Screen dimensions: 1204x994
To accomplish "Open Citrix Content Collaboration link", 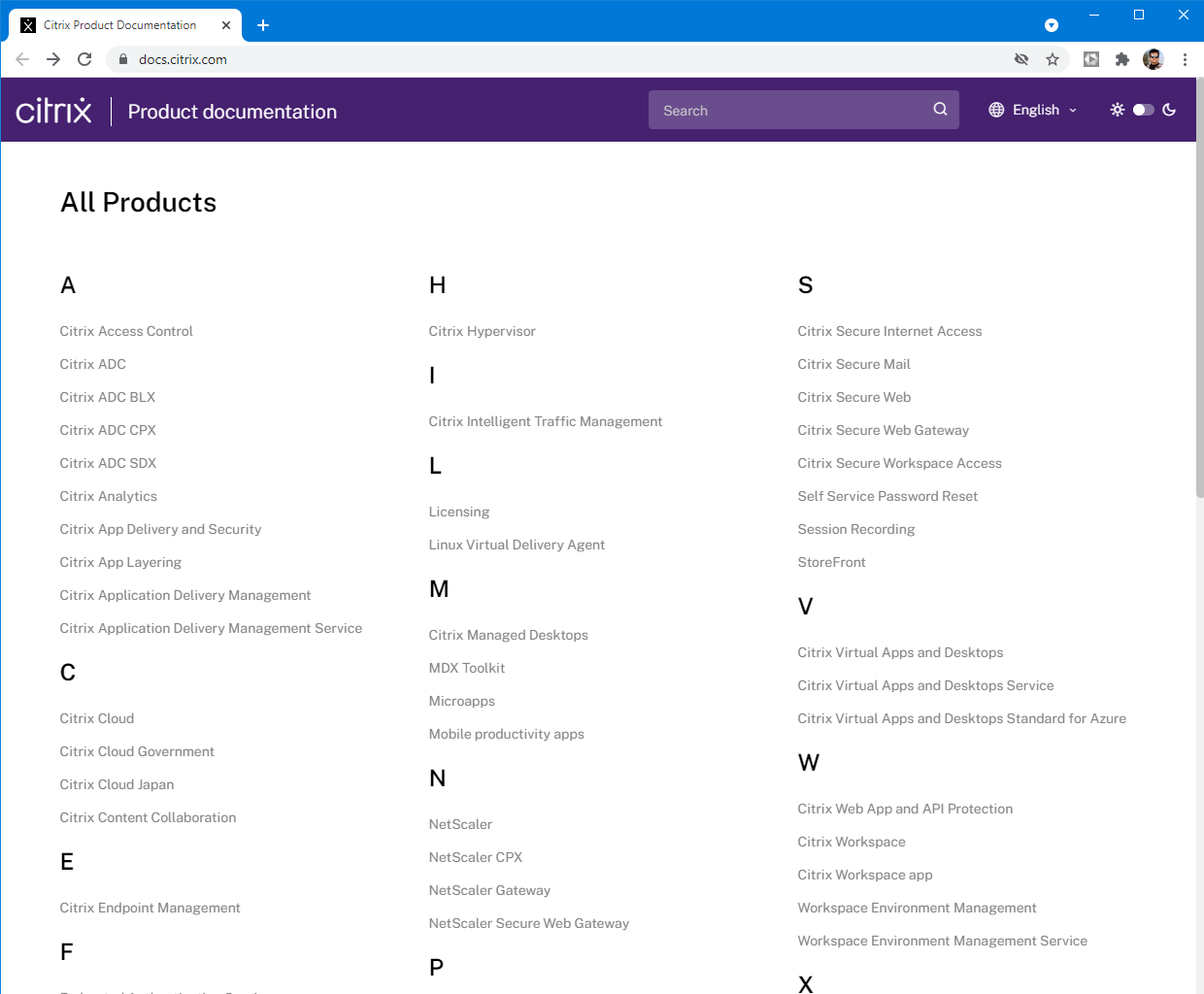I will tap(148, 817).
